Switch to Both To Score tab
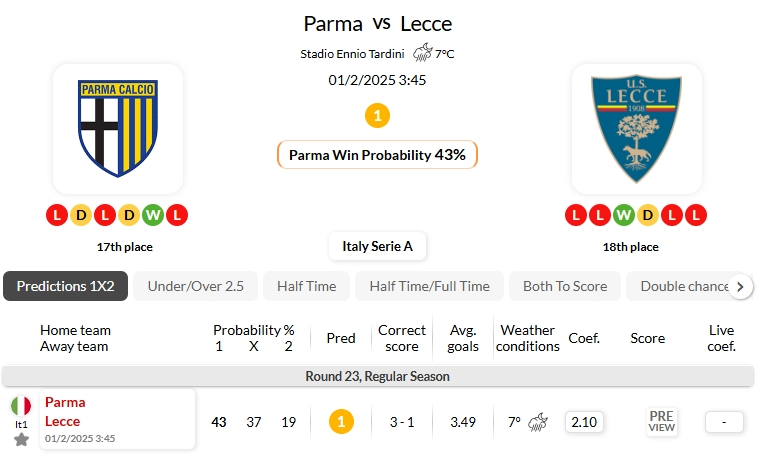This screenshot has width=766, height=471. point(564,286)
